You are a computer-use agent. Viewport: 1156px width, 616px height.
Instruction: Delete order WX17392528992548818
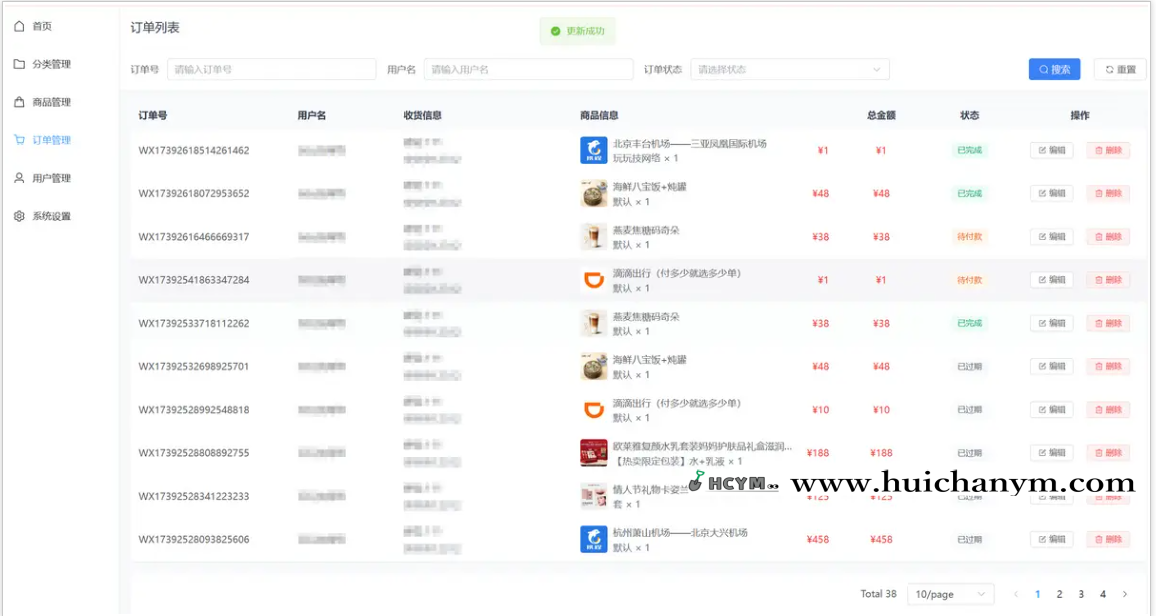click(1108, 410)
